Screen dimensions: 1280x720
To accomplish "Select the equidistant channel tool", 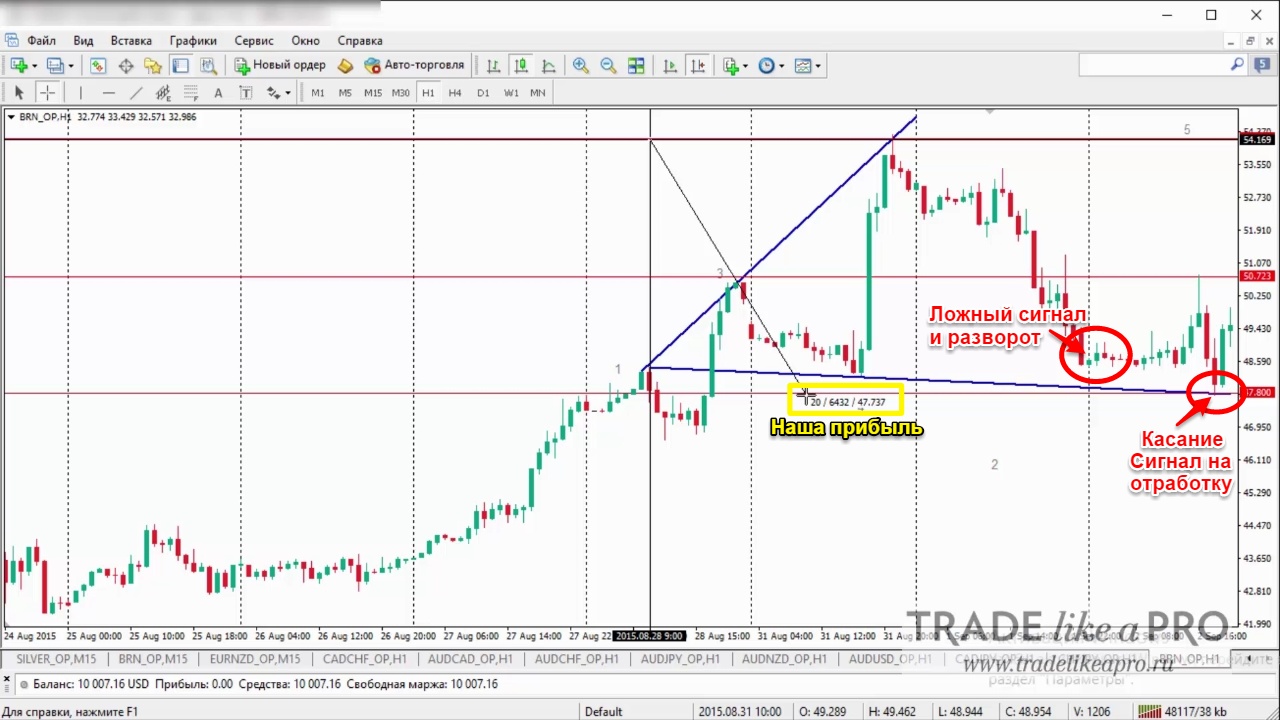I will [x=163, y=93].
